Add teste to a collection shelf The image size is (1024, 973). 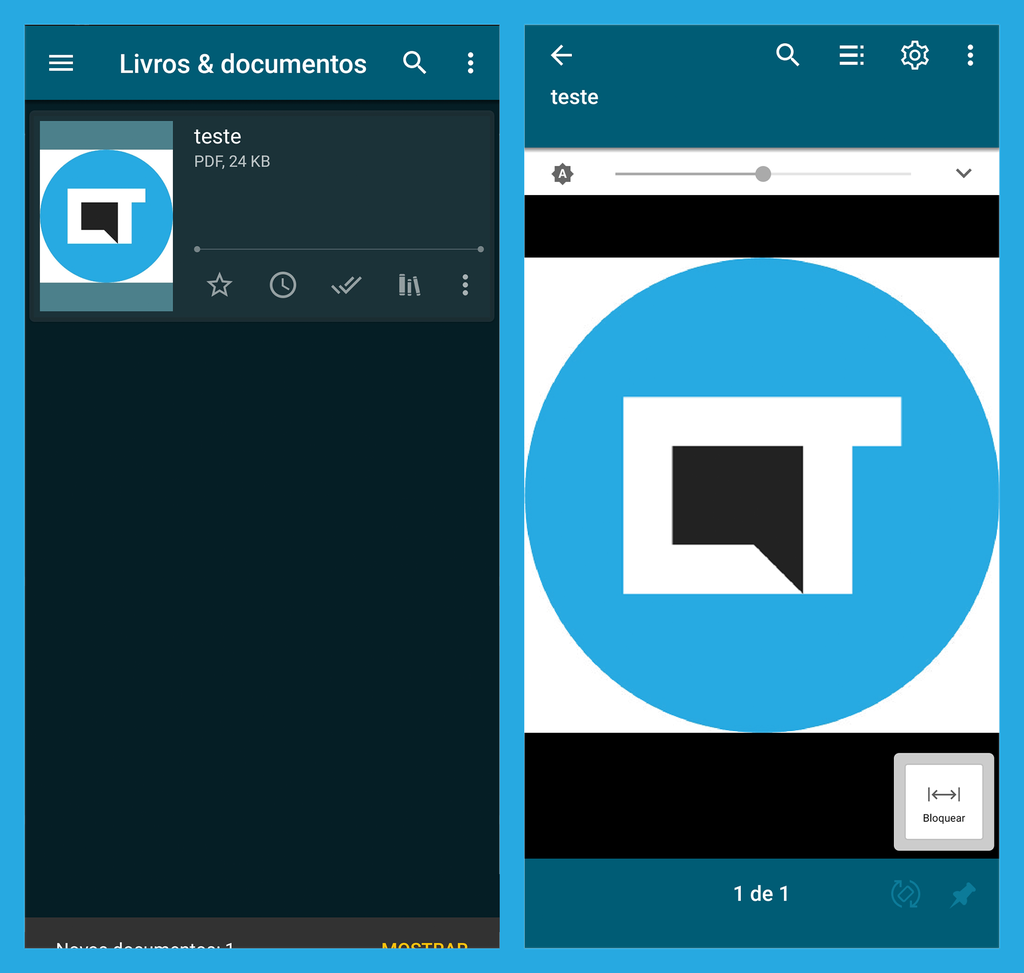[409, 285]
